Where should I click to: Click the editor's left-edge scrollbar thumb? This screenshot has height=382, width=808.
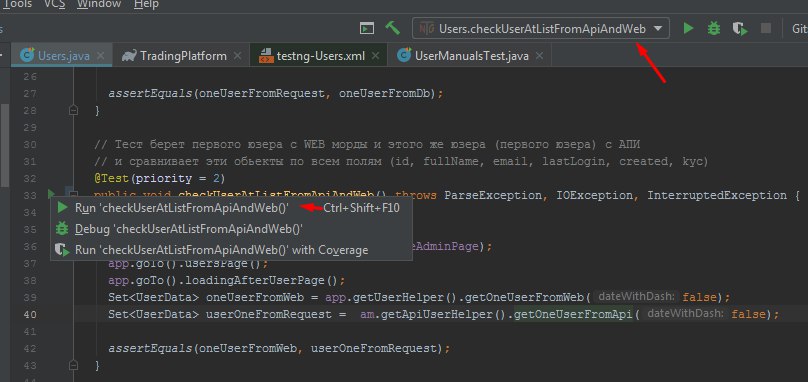point(4,146)
